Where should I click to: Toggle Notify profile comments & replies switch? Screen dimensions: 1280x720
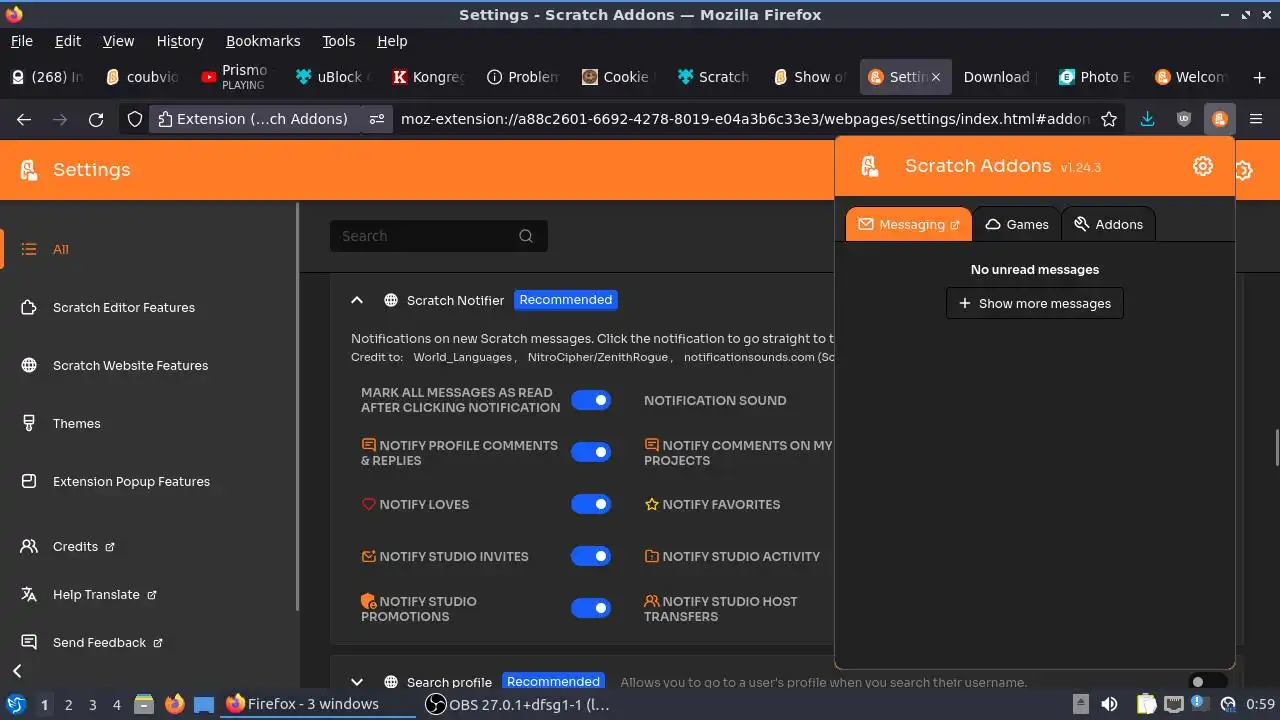click(591, 452)
